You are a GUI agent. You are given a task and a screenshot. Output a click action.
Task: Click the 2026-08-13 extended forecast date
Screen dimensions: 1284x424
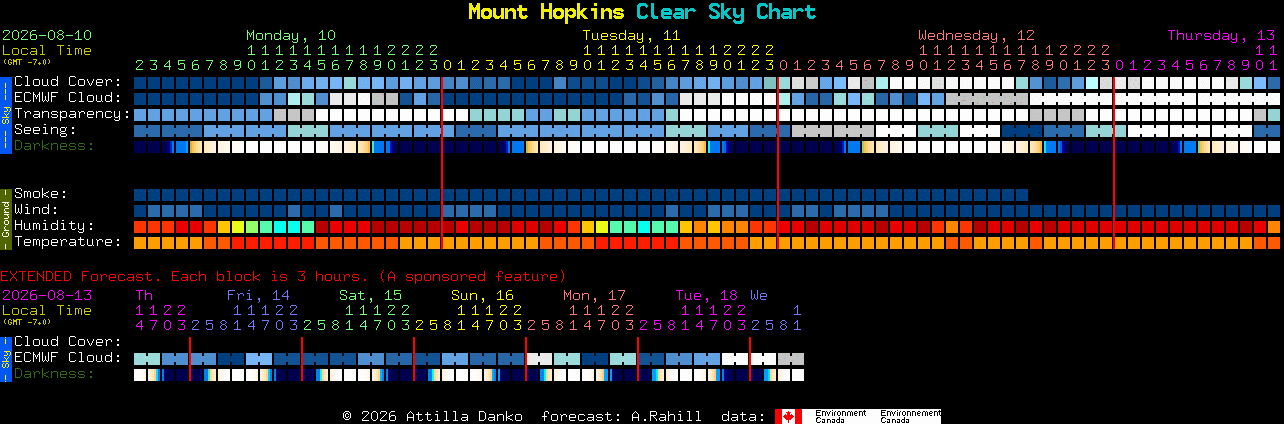click(47, 295)
